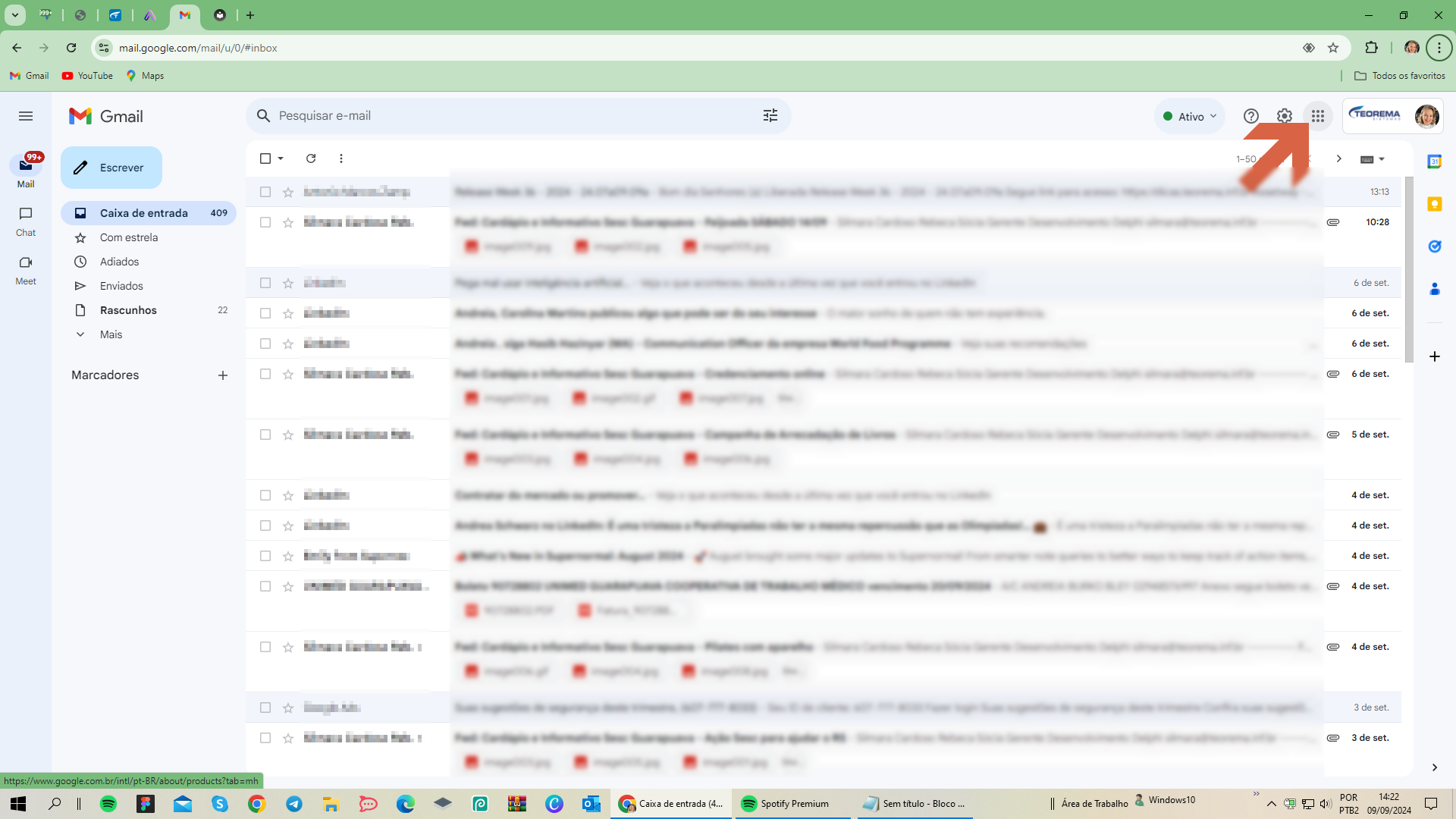The image size is (1456, 819).
Task: Switch to the active Gmail tab
Action: click(185, 15)
